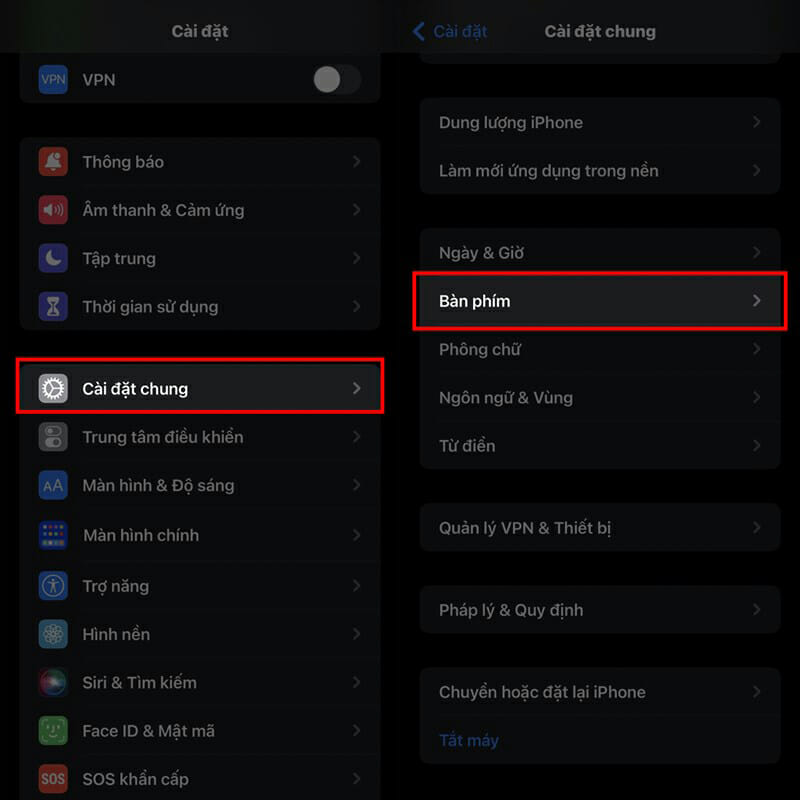
Task: Tap the Cài đặt chung gear icon
Action: point(53,389)
